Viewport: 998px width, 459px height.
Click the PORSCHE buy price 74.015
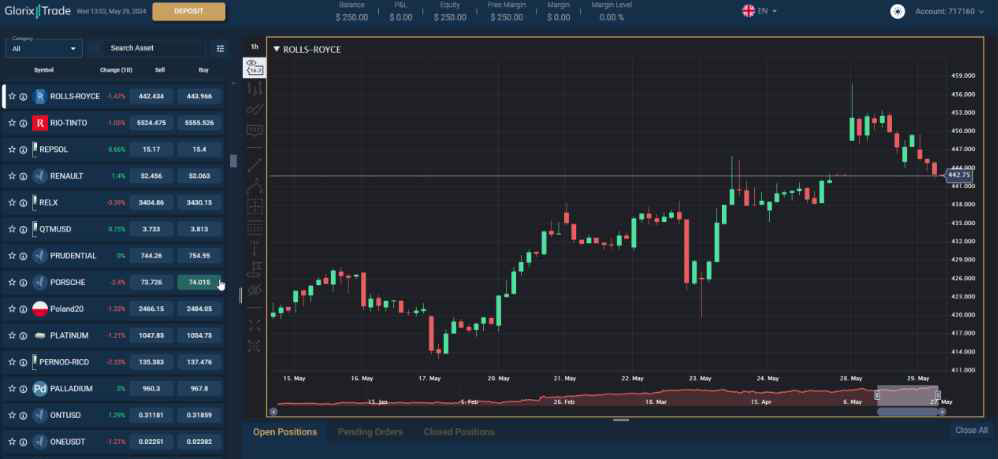click(199, 282)
